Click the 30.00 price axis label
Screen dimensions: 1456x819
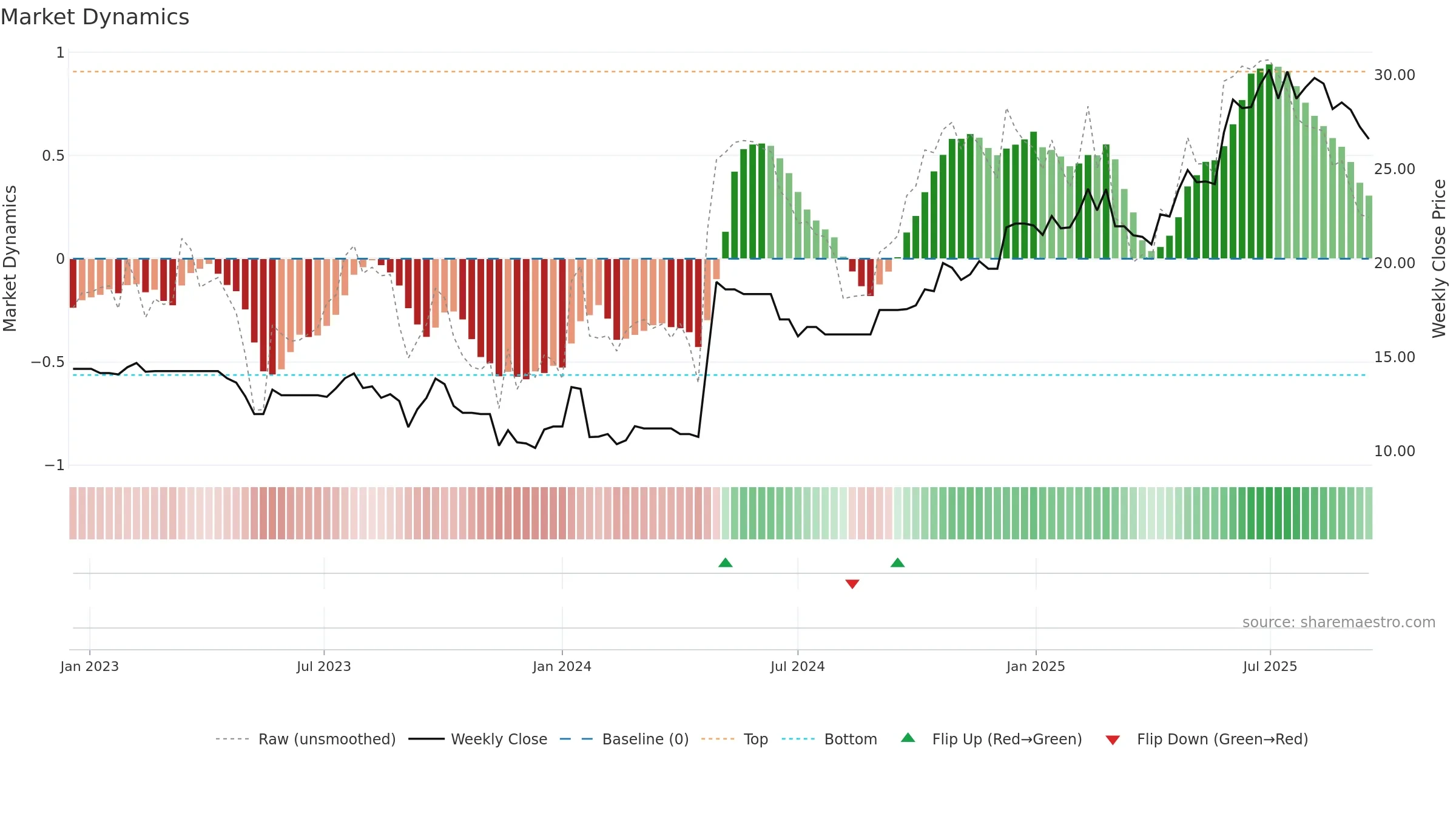(x=1395, y=75)
